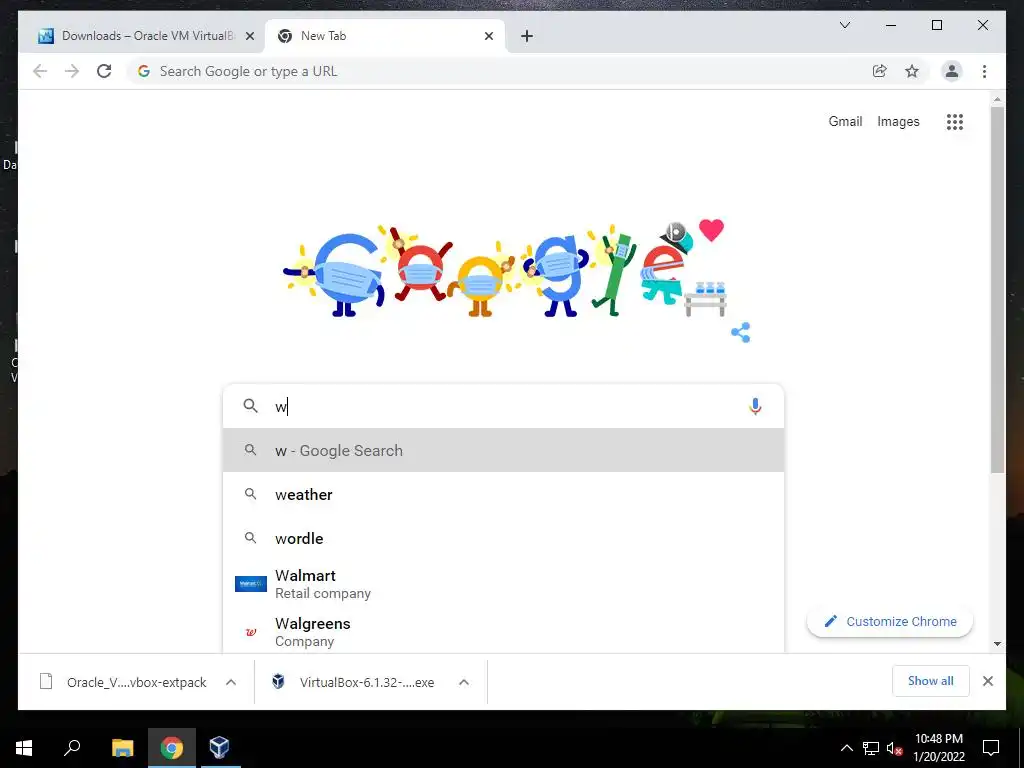
Task: Open the network status tray icon
Action: pos(871,748)
